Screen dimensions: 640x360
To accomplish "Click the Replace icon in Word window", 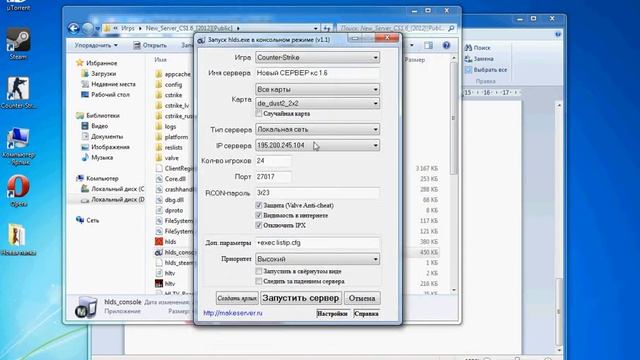I will pyautogui.click(x=468, y=59).
